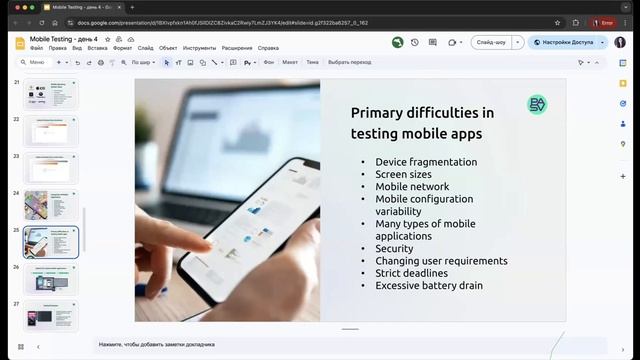Screen dimensions: 640x360
Task: Expand the sharing settings dropdown arrow
Action: click(x=602, y=42)
